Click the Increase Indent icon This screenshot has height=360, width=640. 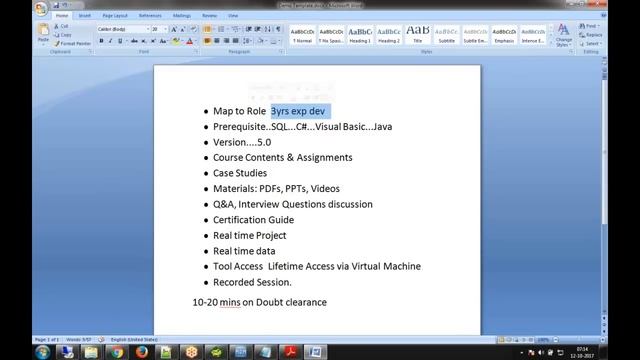pyautogui.click(x=258, y=29)
